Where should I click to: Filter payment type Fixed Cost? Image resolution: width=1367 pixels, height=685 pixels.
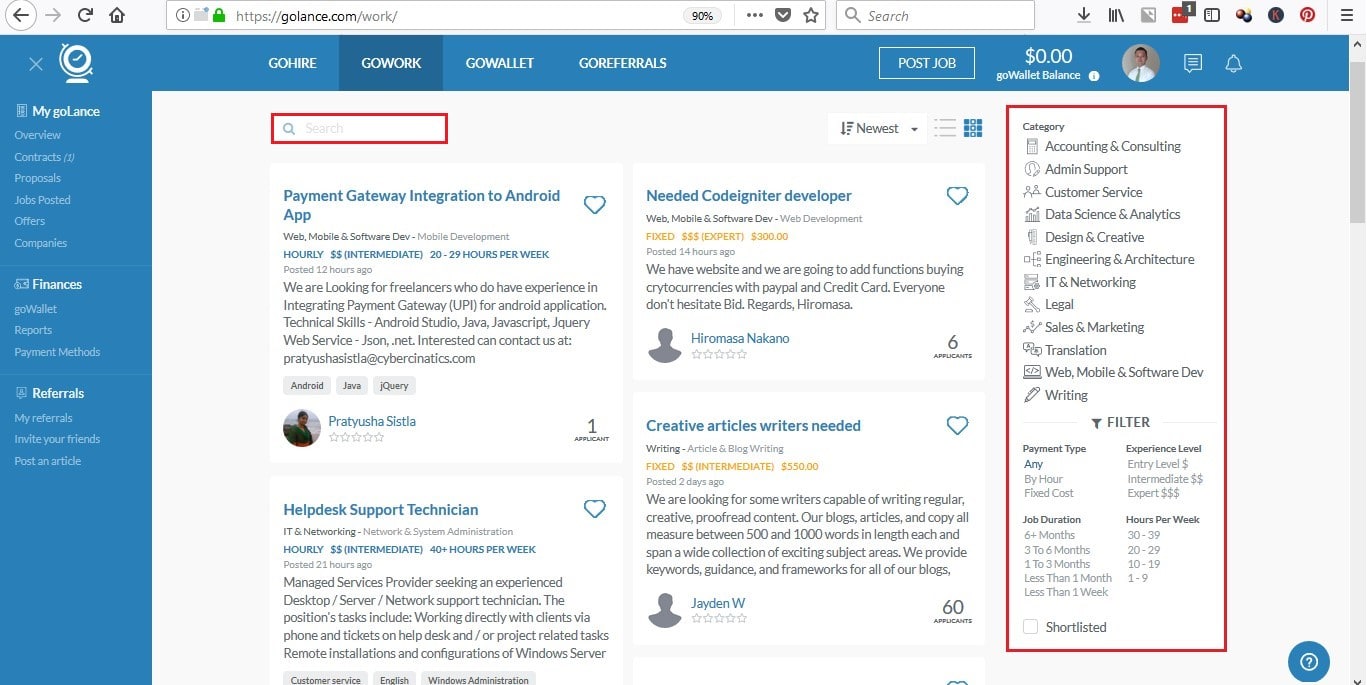coord(1048,493)
